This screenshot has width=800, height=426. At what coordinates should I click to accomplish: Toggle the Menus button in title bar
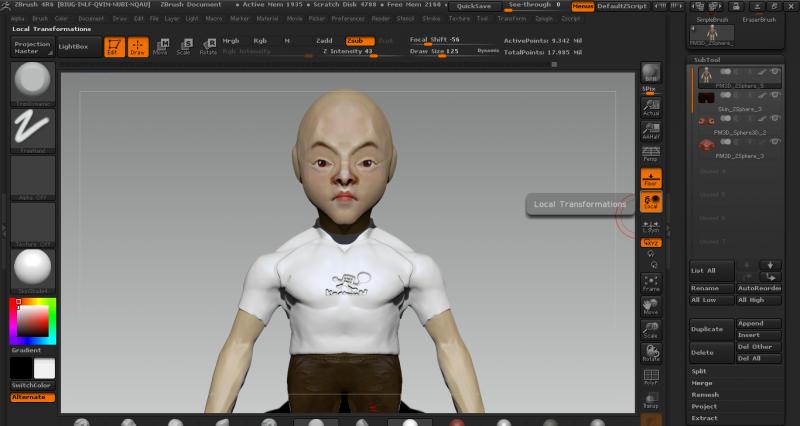583,6
